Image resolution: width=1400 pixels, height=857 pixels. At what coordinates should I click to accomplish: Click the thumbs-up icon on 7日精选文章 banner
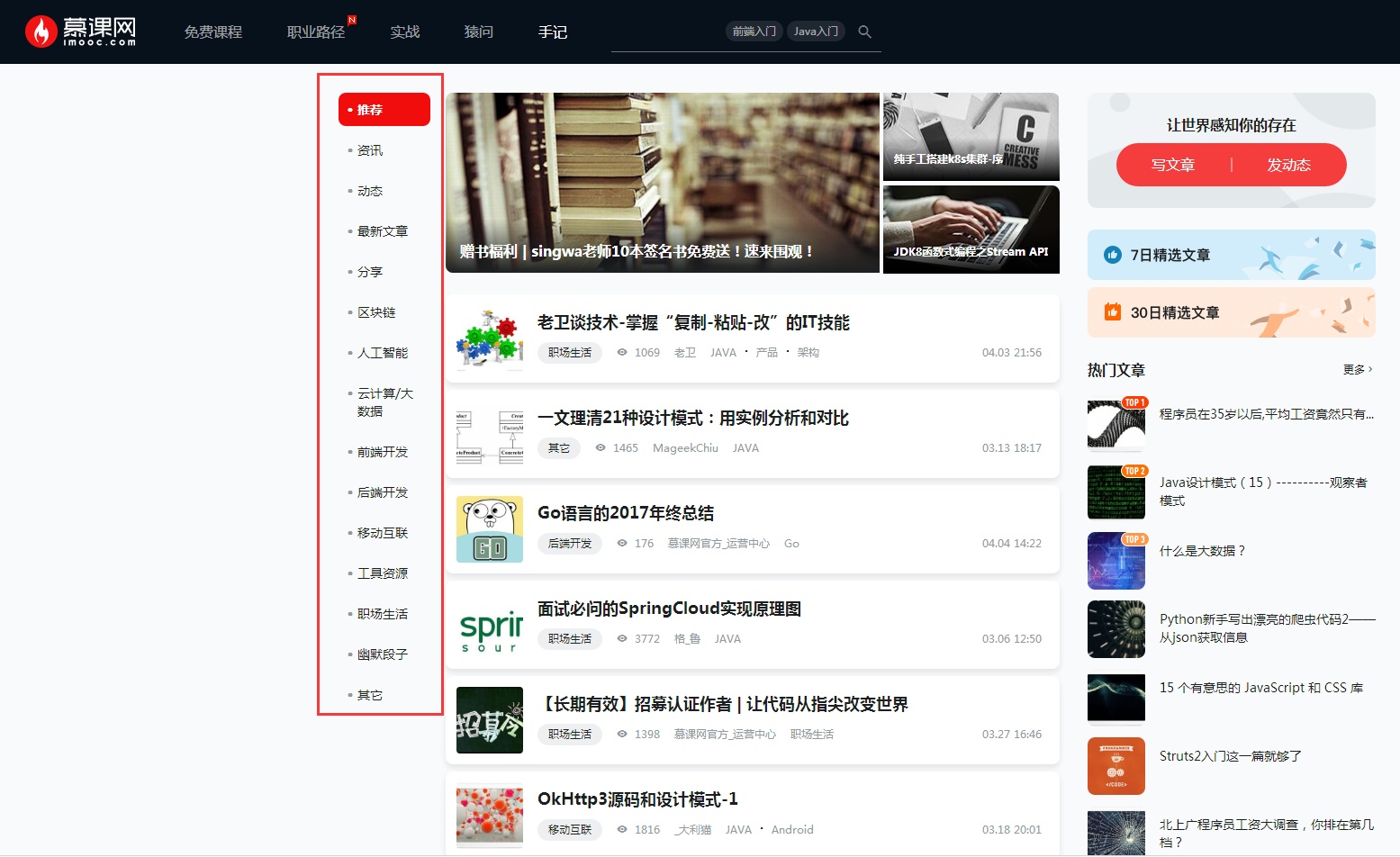1111,255
